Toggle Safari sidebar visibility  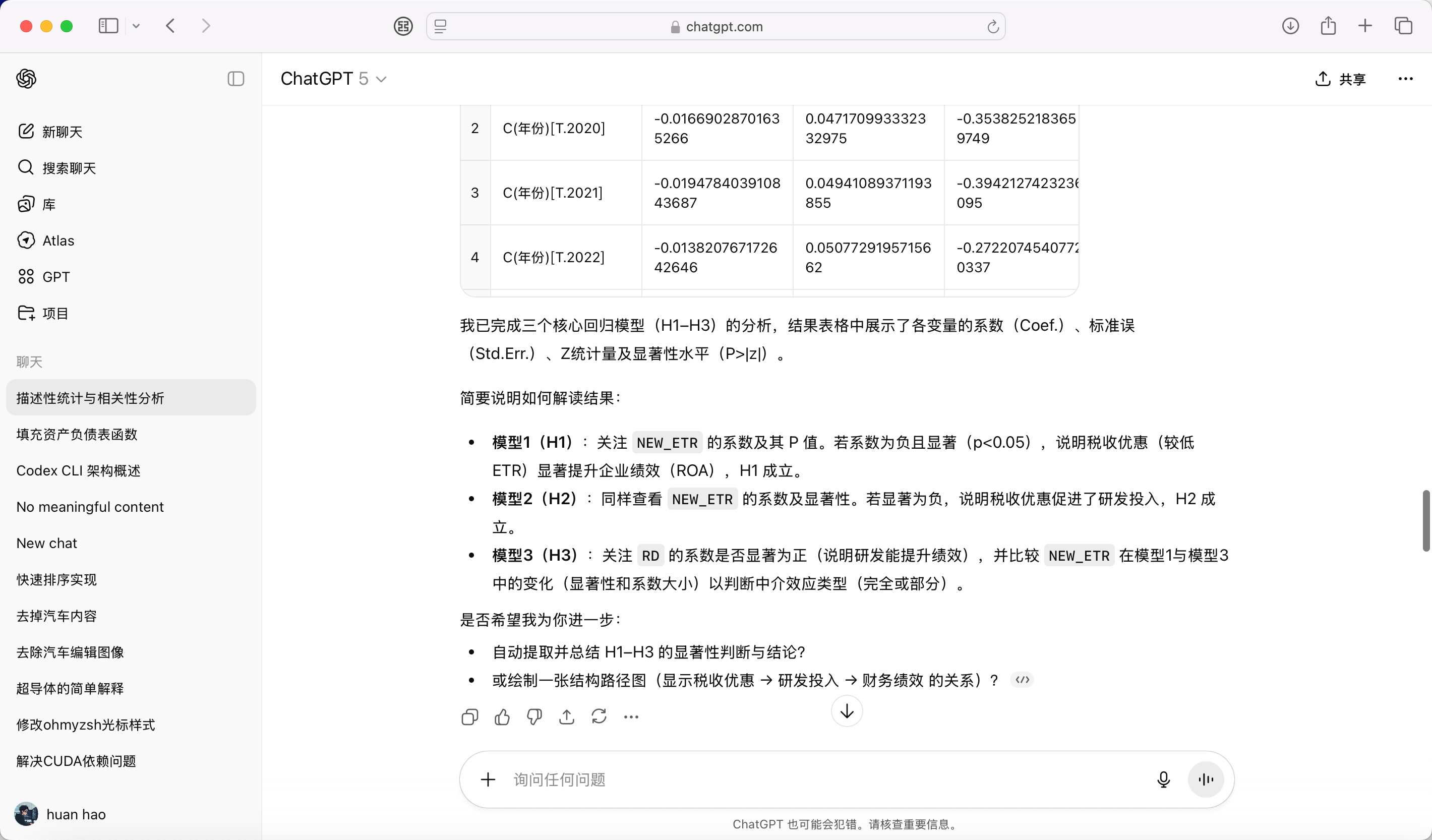point(108,26)
